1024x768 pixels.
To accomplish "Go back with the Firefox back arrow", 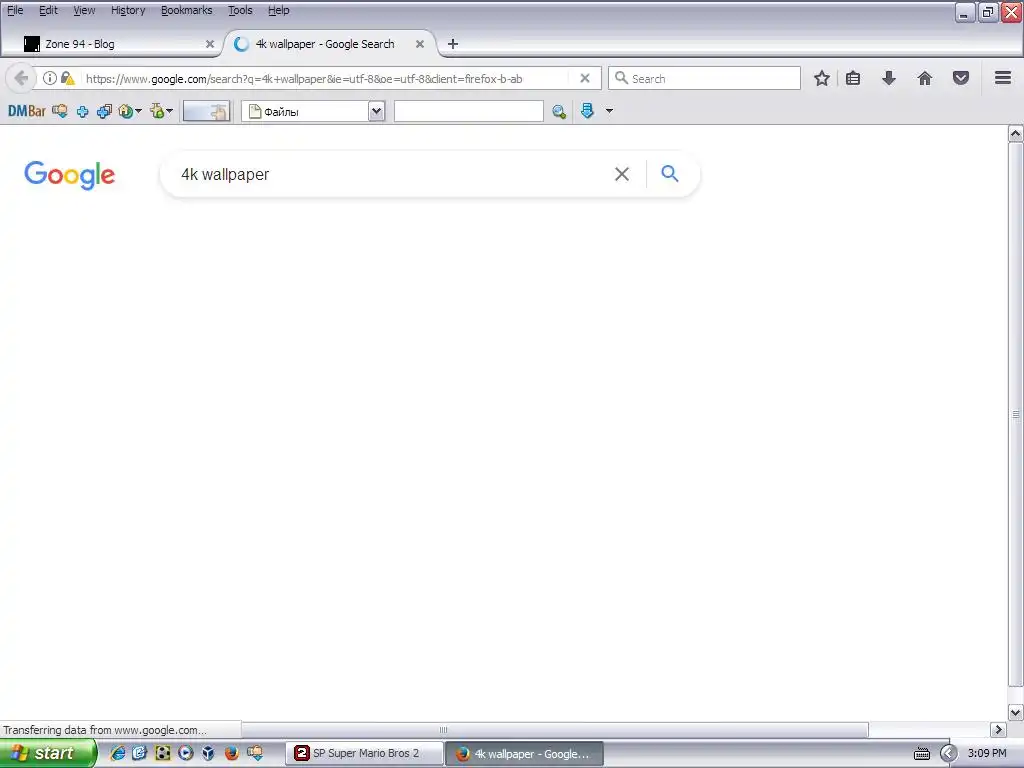I will [21, 78].
